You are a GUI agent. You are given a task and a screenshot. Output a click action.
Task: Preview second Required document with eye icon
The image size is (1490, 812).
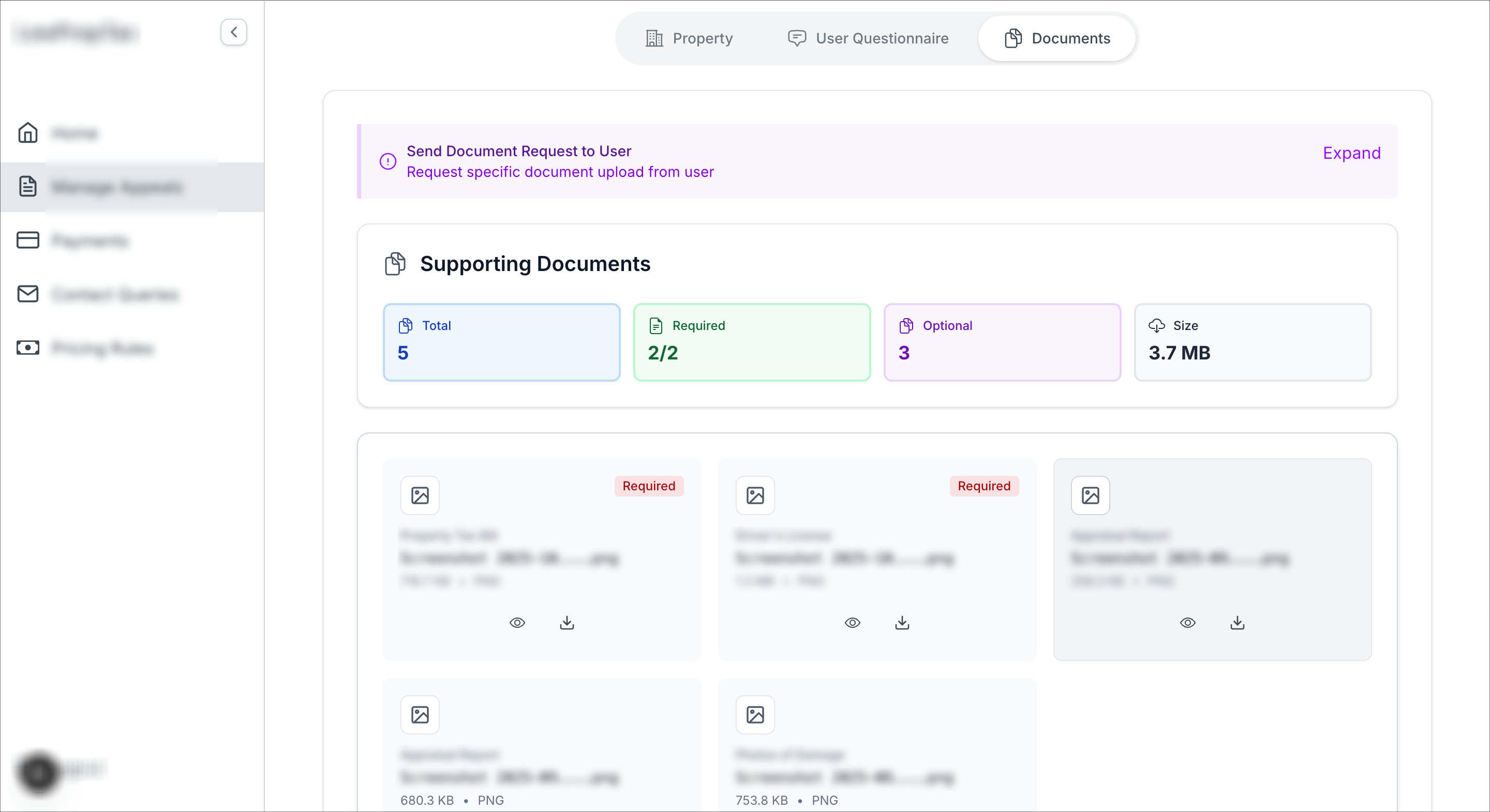point(853,623)
